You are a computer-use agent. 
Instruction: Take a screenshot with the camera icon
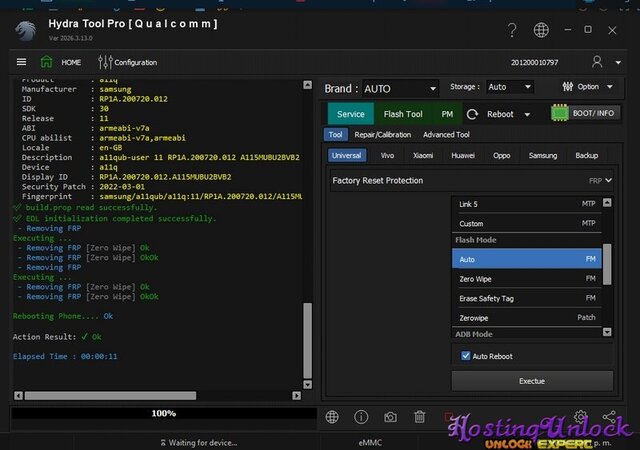click(x=390, y=416)
